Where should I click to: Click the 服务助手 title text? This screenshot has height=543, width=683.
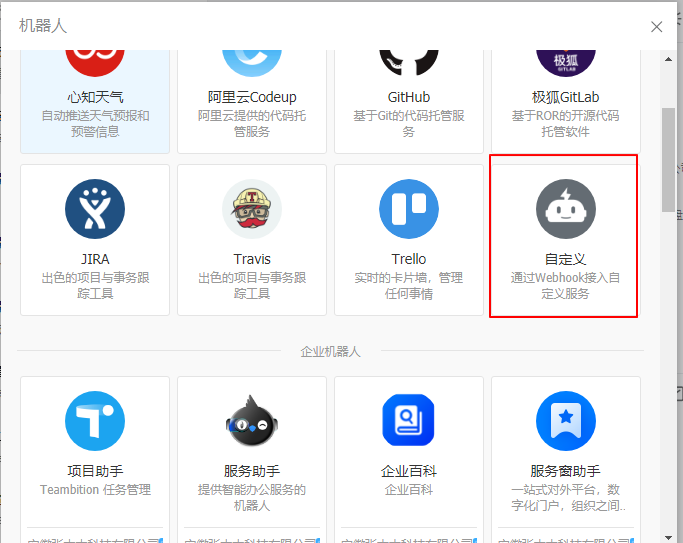coord(252,471)
